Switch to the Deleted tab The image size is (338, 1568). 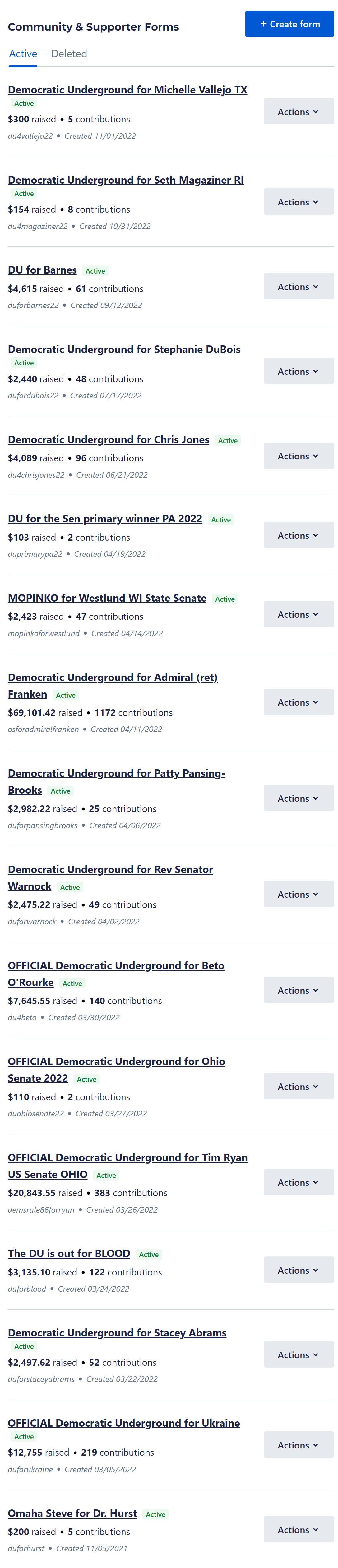coord(69,54)
